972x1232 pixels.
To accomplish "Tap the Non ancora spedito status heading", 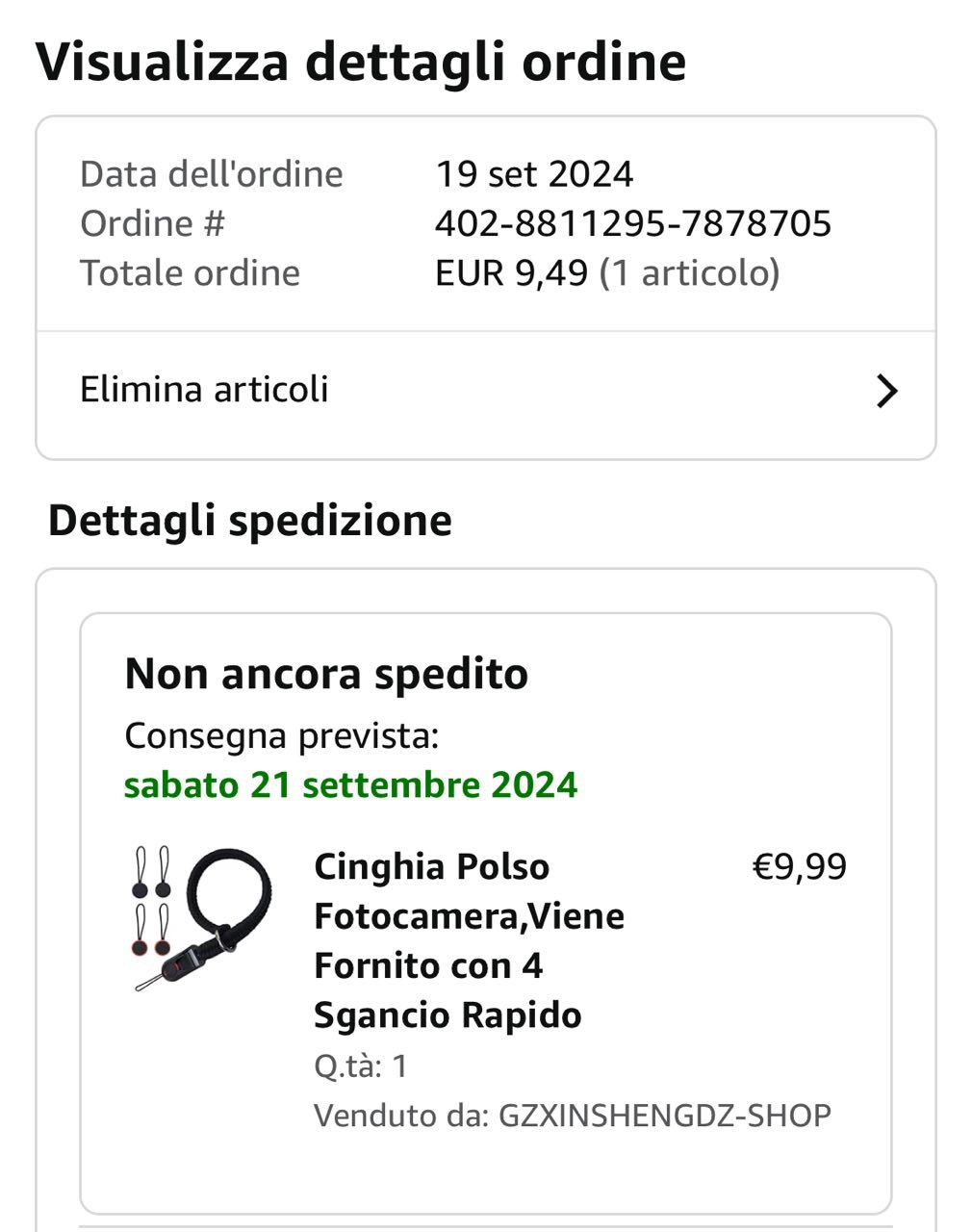I will [326, 673].
